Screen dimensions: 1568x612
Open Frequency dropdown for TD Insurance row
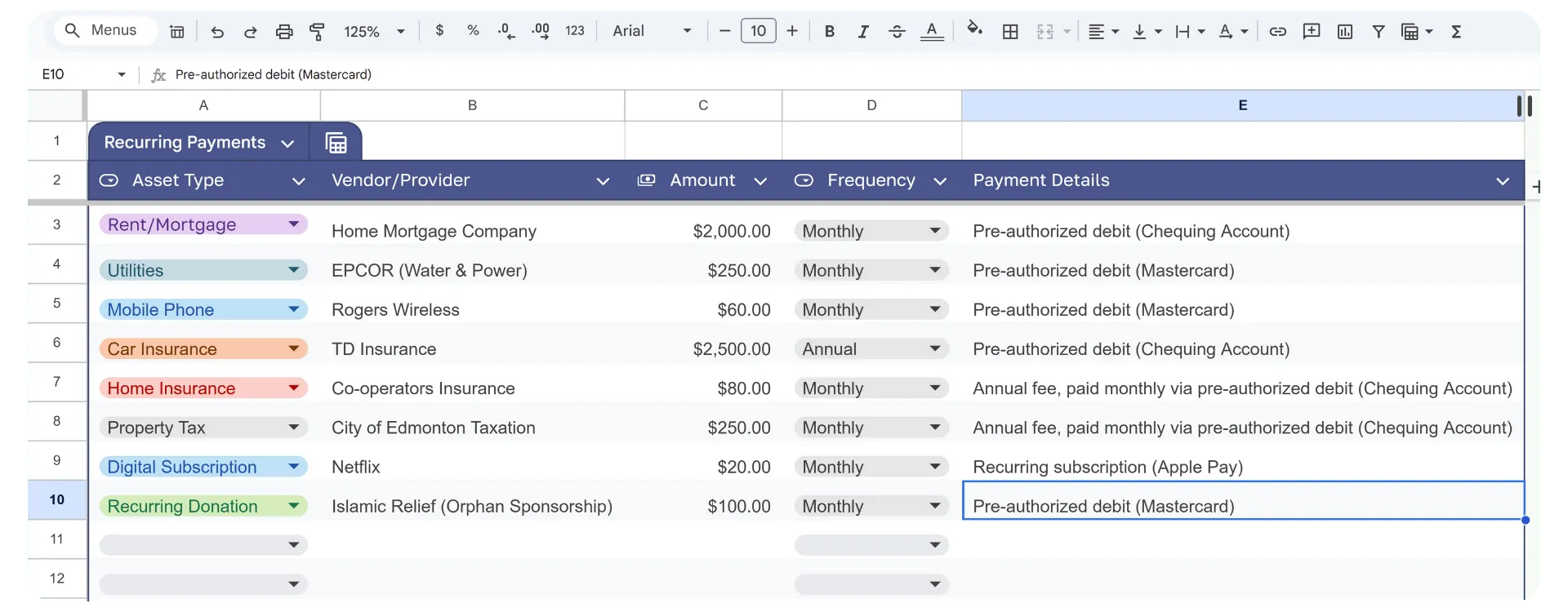coord(871,349)
